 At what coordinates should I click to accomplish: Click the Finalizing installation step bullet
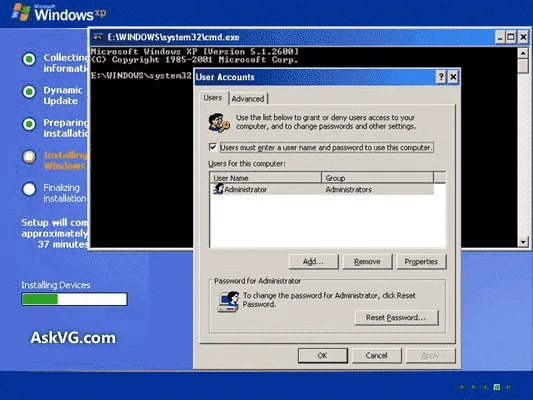coord(29,189)
